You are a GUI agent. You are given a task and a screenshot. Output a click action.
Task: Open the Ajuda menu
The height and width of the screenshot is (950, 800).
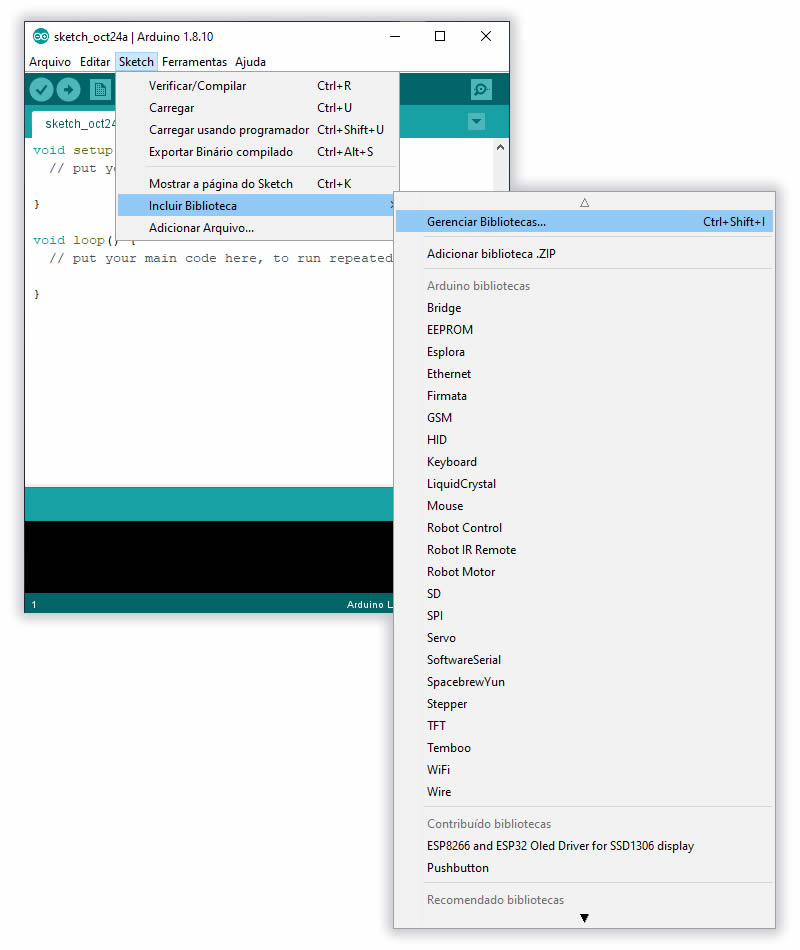point(250,62)
